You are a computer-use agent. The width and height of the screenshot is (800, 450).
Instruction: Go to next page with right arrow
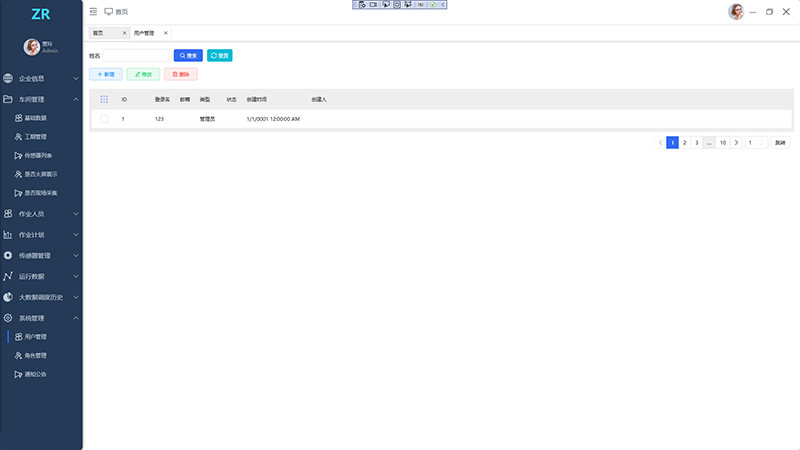(736, 143)
